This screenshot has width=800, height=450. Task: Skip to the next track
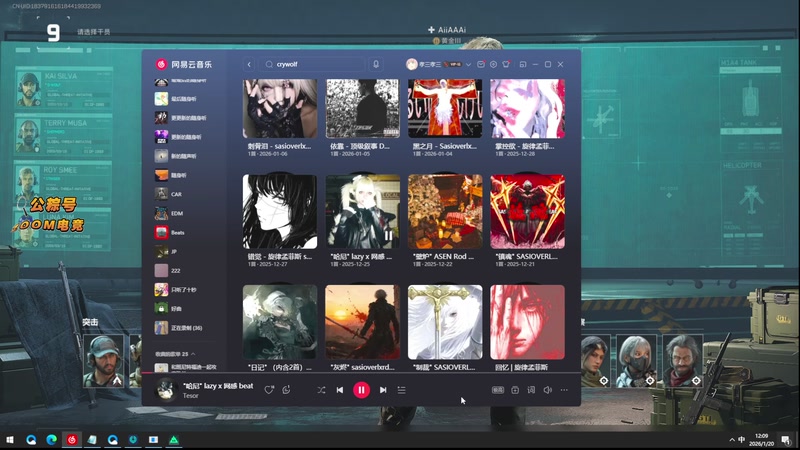(383, 390)
